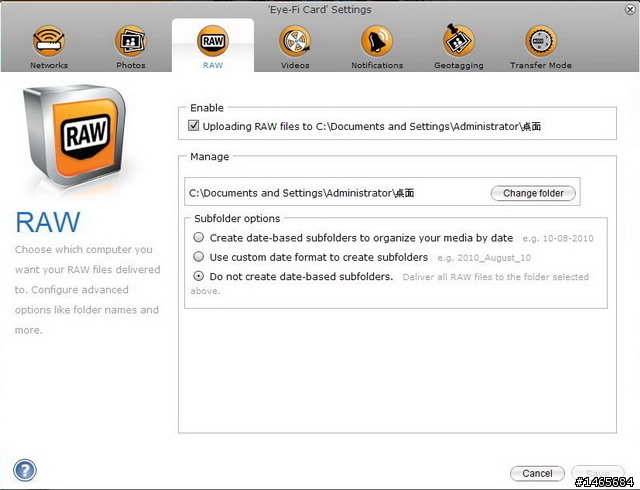
Task: Switch to the Geotagging tab label
Action: point(459,65)
